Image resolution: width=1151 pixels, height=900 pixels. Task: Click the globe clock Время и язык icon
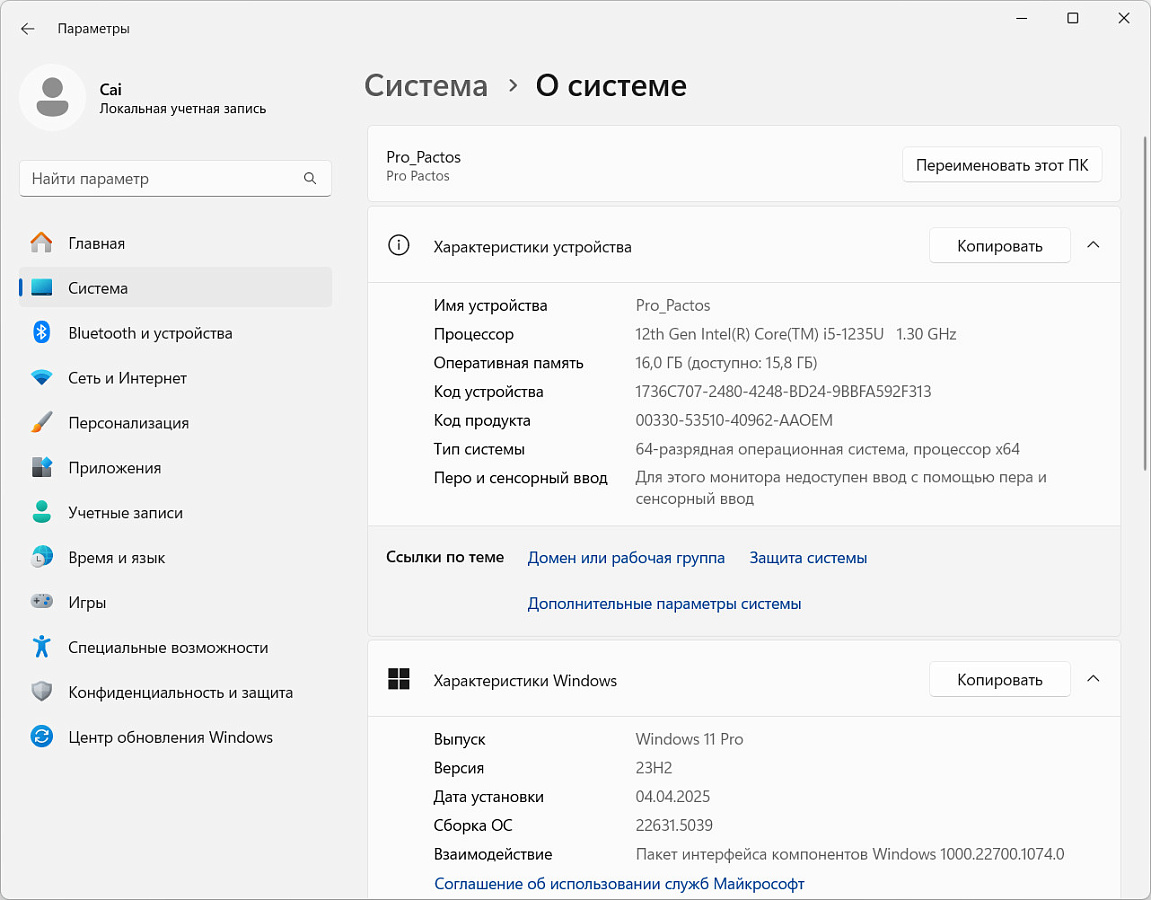42,557
